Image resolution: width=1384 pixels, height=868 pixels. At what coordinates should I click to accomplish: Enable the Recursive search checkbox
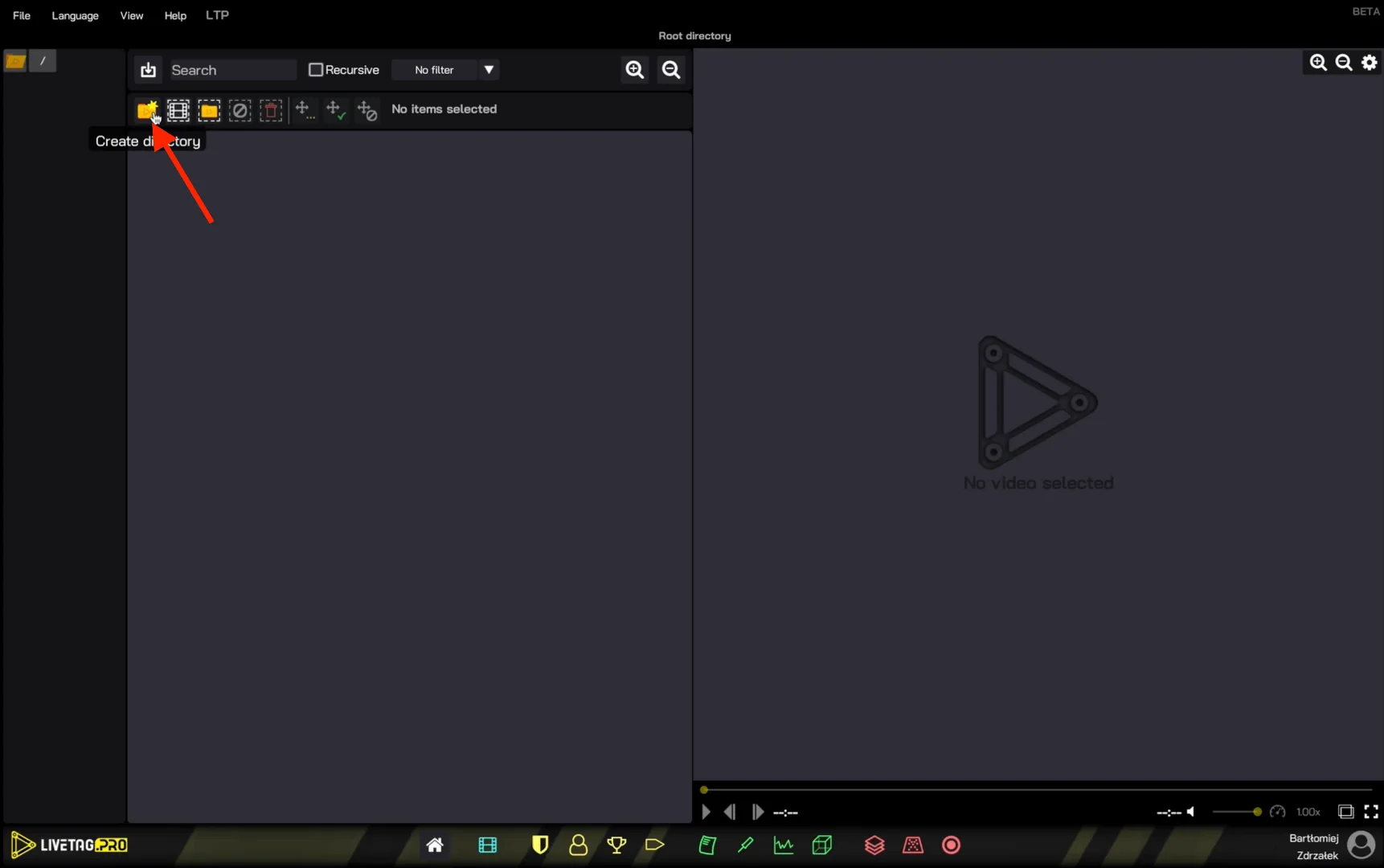316,69
